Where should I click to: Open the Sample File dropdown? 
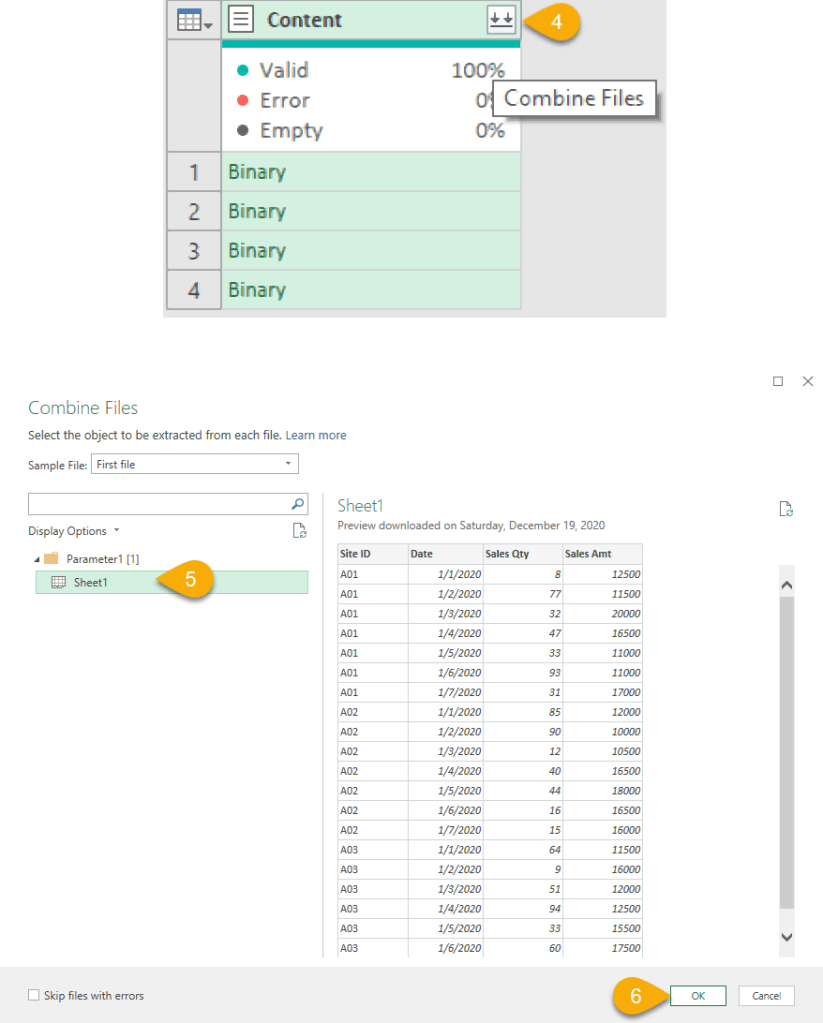point(194,464)
